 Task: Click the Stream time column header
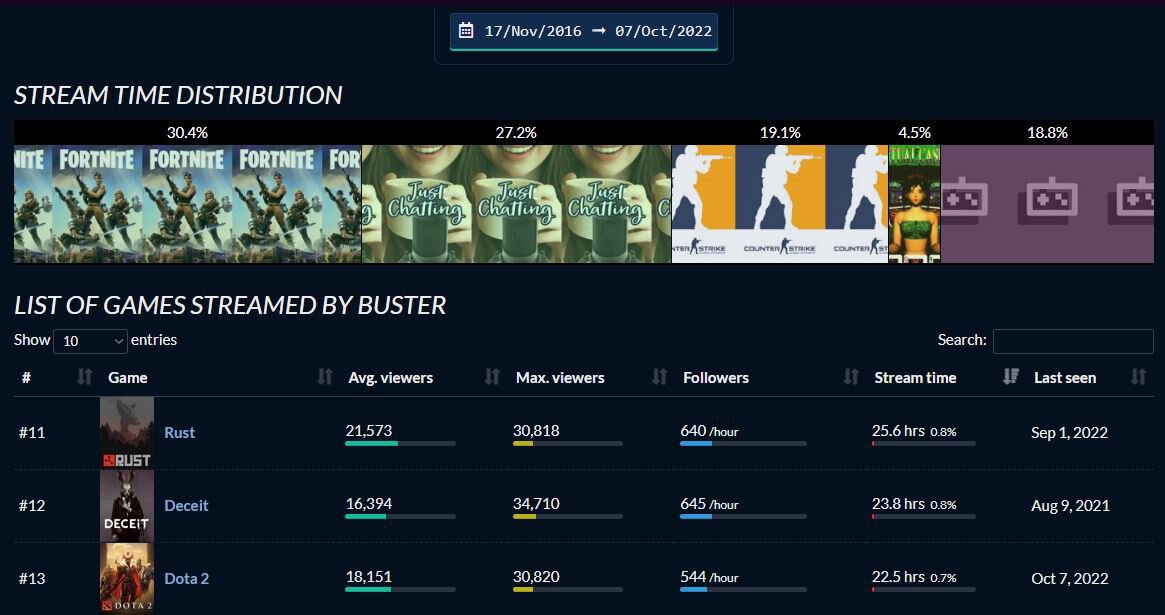(x=915, y=377)
